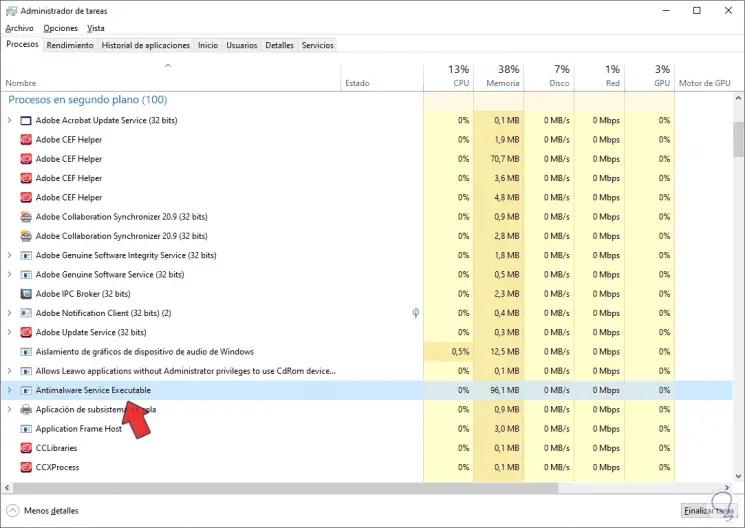Screen dimensions: 745x528
Task: Click the Adobe IPC Broker icon
Action: click(x=26, y=294)
